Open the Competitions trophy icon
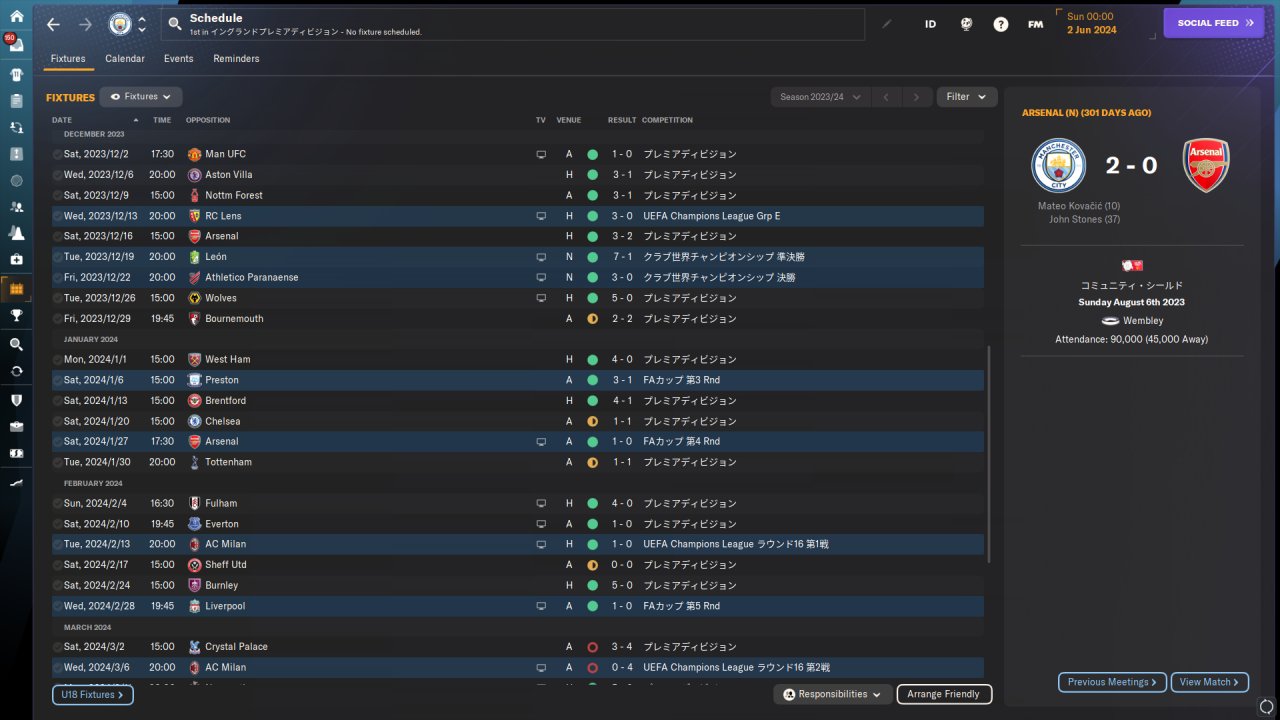Image resolution: width=1280 pixels, height=720 pixels. click(16, 316)
